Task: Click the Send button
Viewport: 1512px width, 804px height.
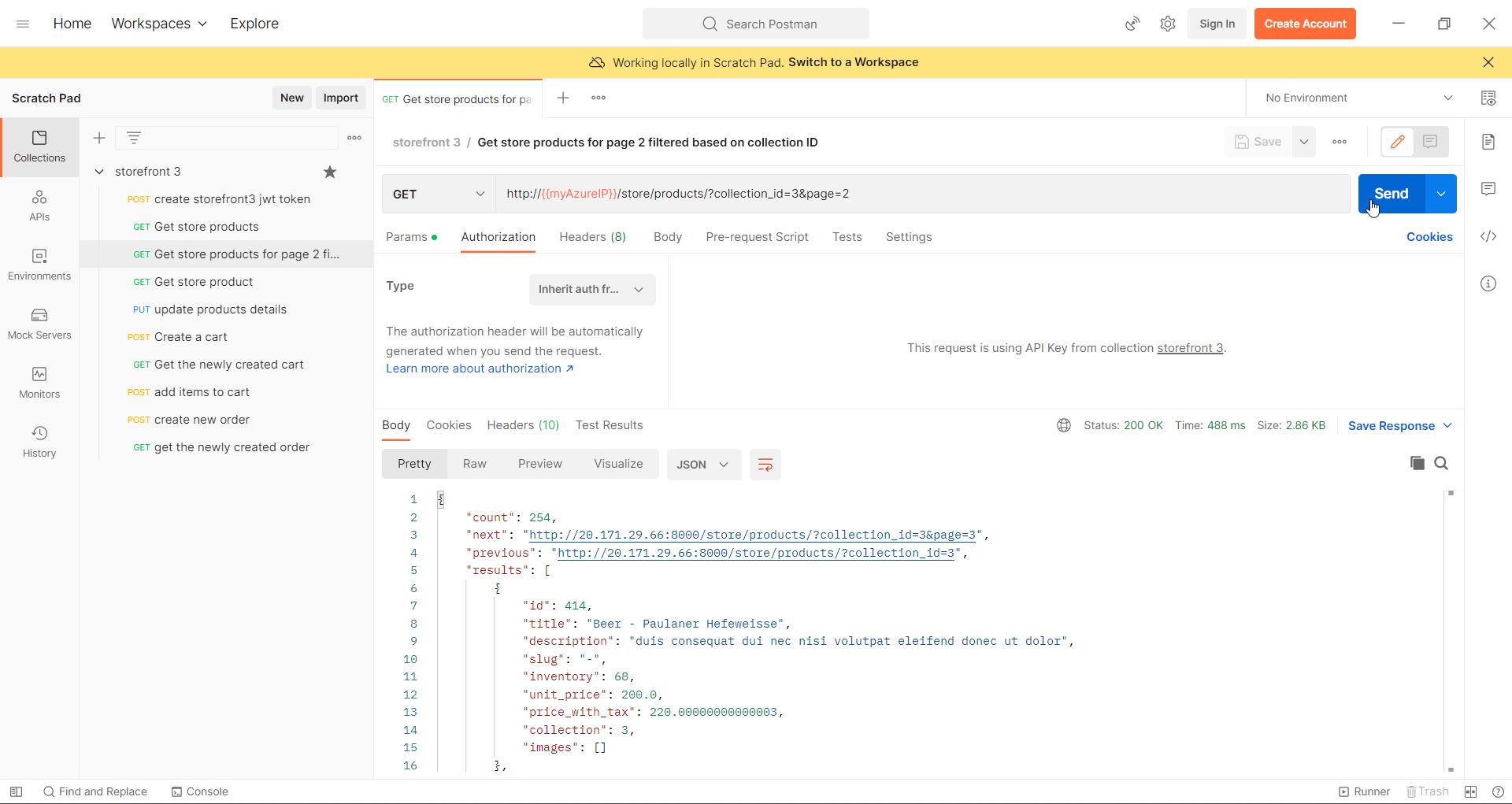Action: pyautogui.click(x=1392, y=194)
